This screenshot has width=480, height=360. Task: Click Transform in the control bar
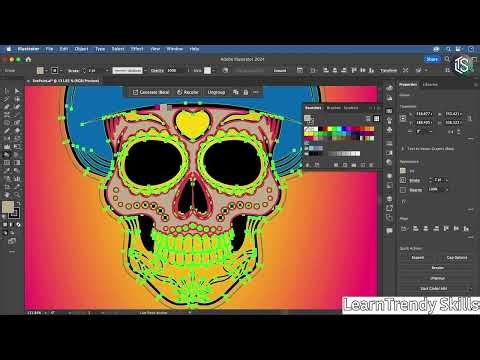click(x=389, y=71)
